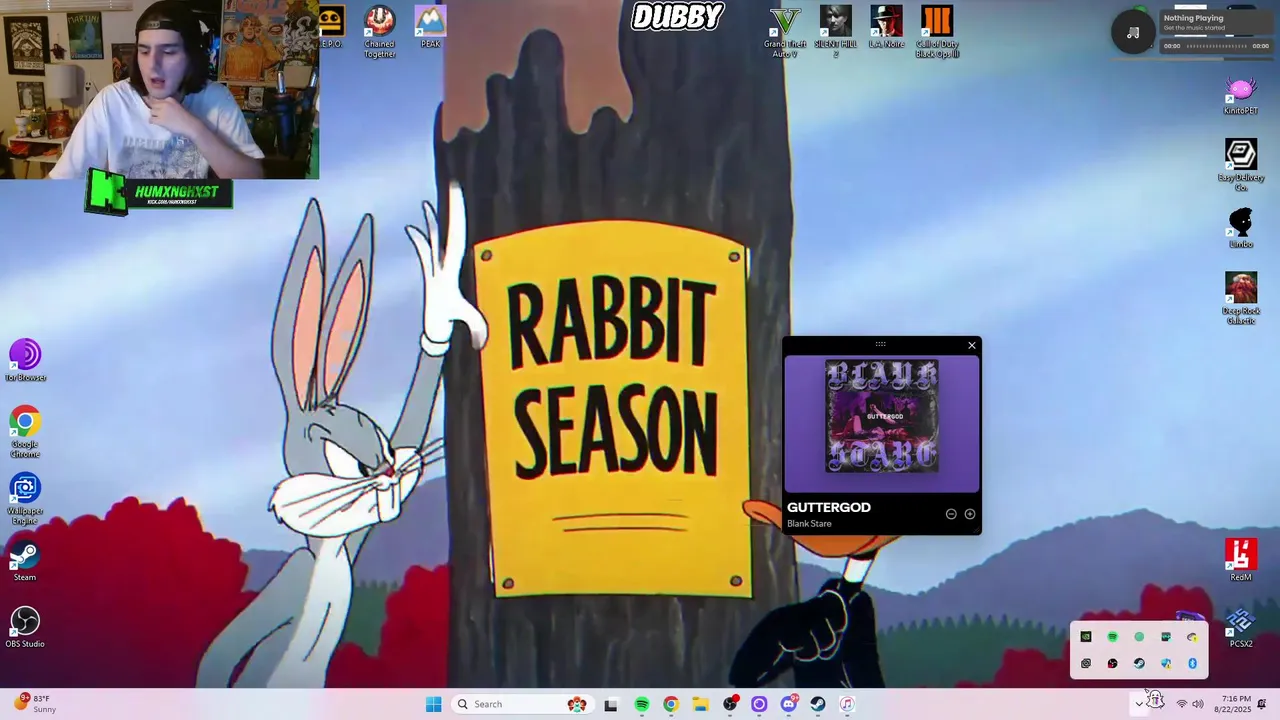The image size is (1280, 720).
Task: Close the GUTTERGOD music widget
Action: coord(971,346)
